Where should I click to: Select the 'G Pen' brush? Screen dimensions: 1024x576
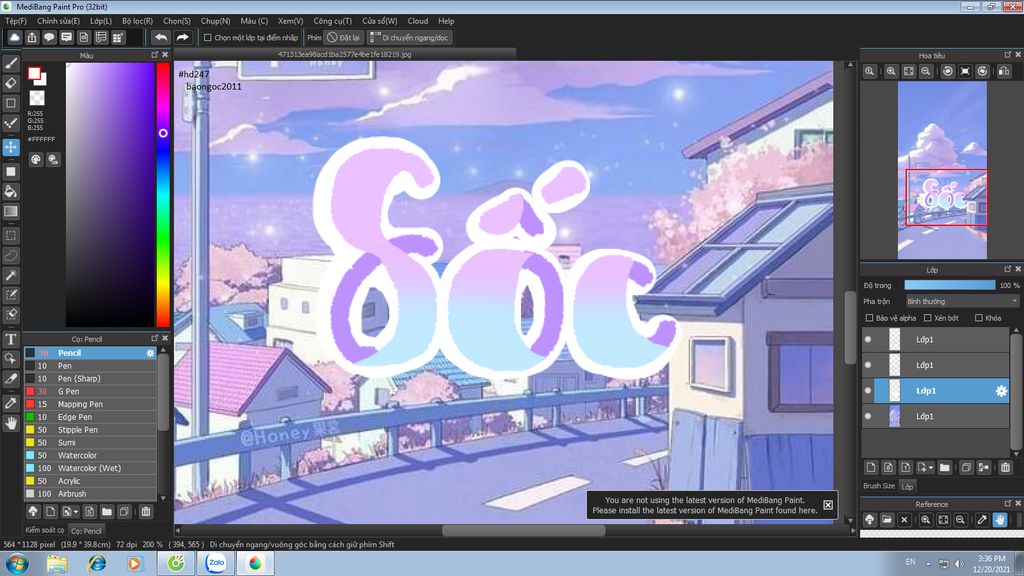pyautogui.click(x=90, y=391)
